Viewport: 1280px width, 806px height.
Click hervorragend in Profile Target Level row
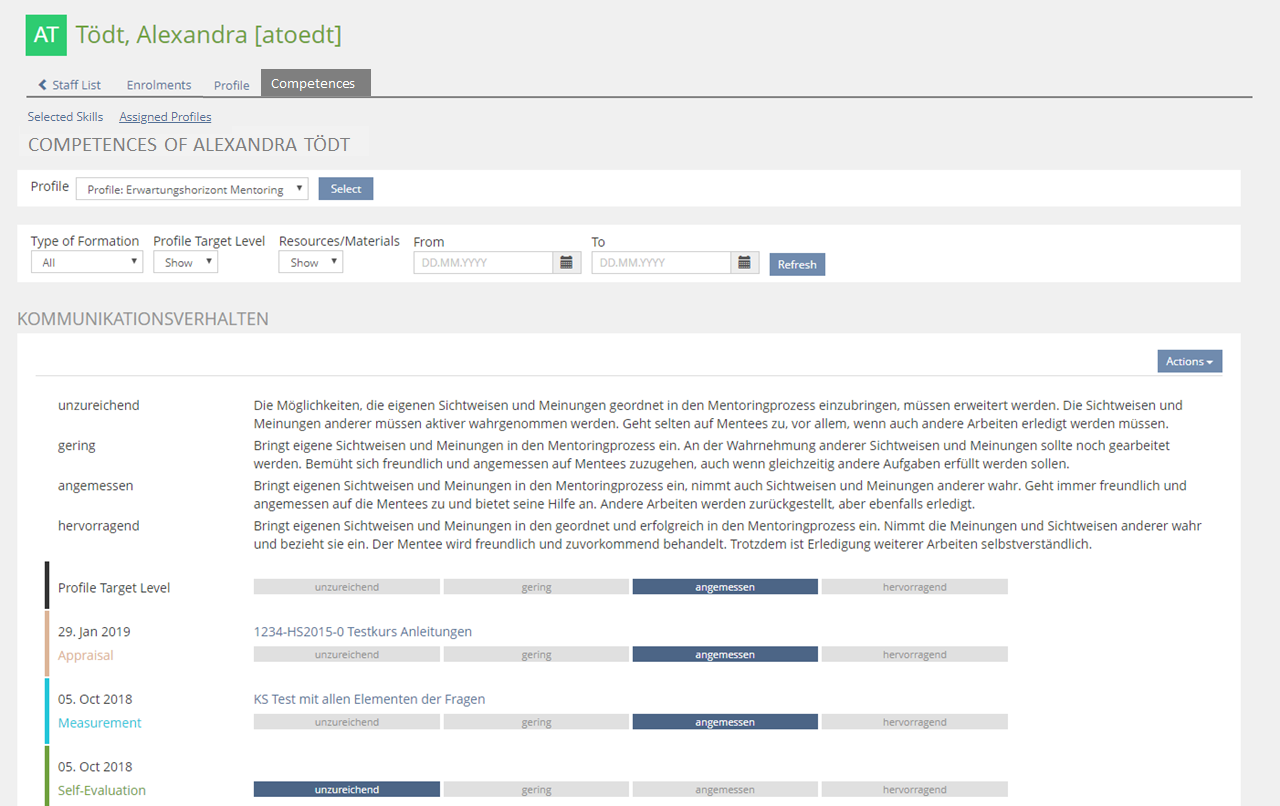tap(915, 587)
